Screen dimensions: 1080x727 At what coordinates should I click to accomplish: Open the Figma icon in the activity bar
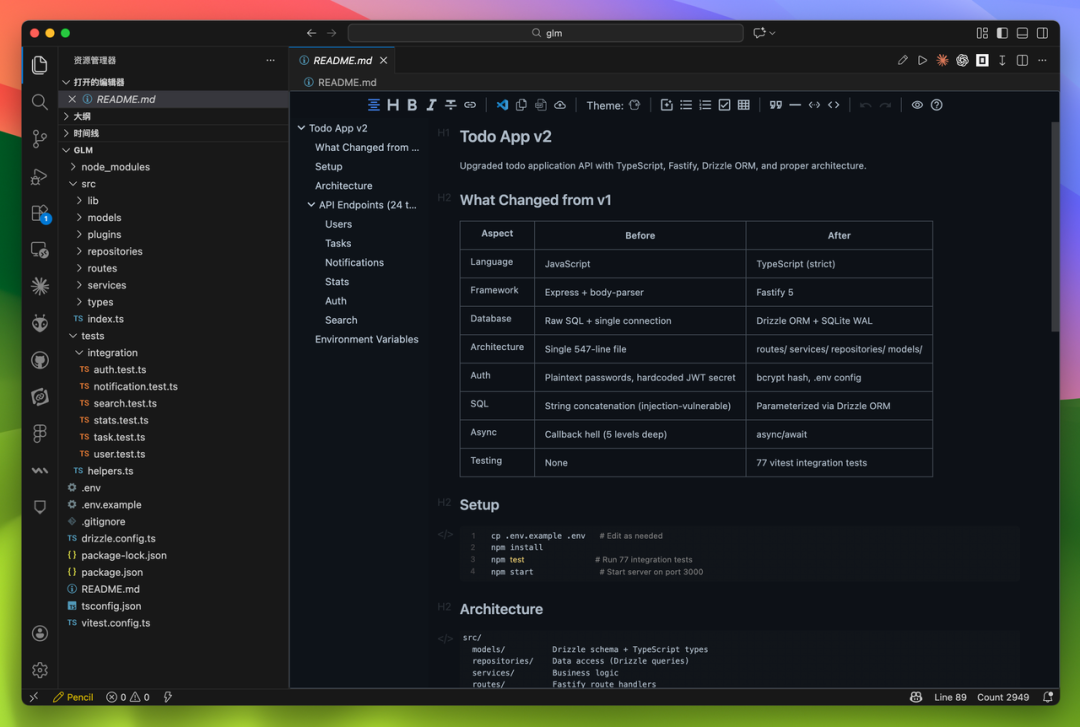(40, 433)
